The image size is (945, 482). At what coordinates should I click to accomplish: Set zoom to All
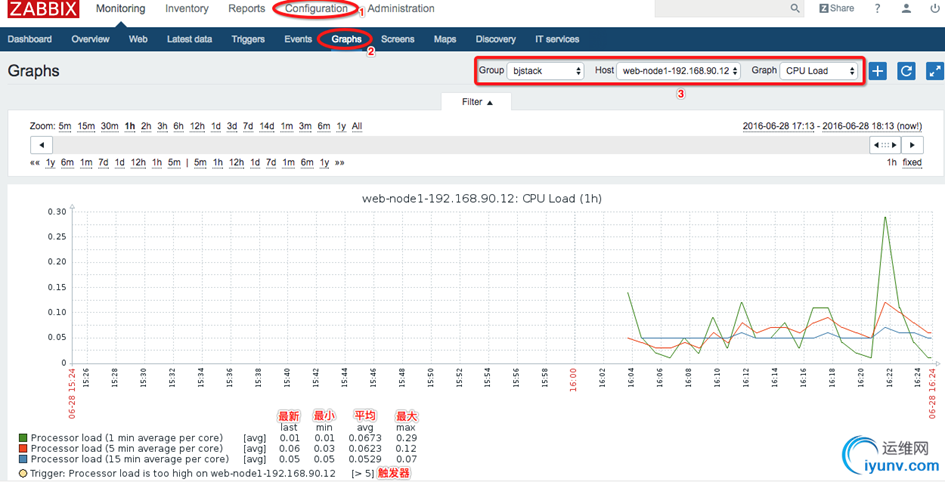357,127
